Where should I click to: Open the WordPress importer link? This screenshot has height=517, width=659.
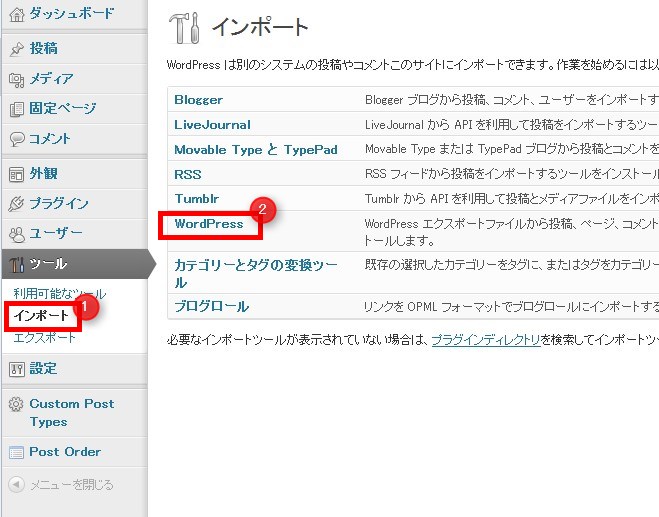(209, 224)
